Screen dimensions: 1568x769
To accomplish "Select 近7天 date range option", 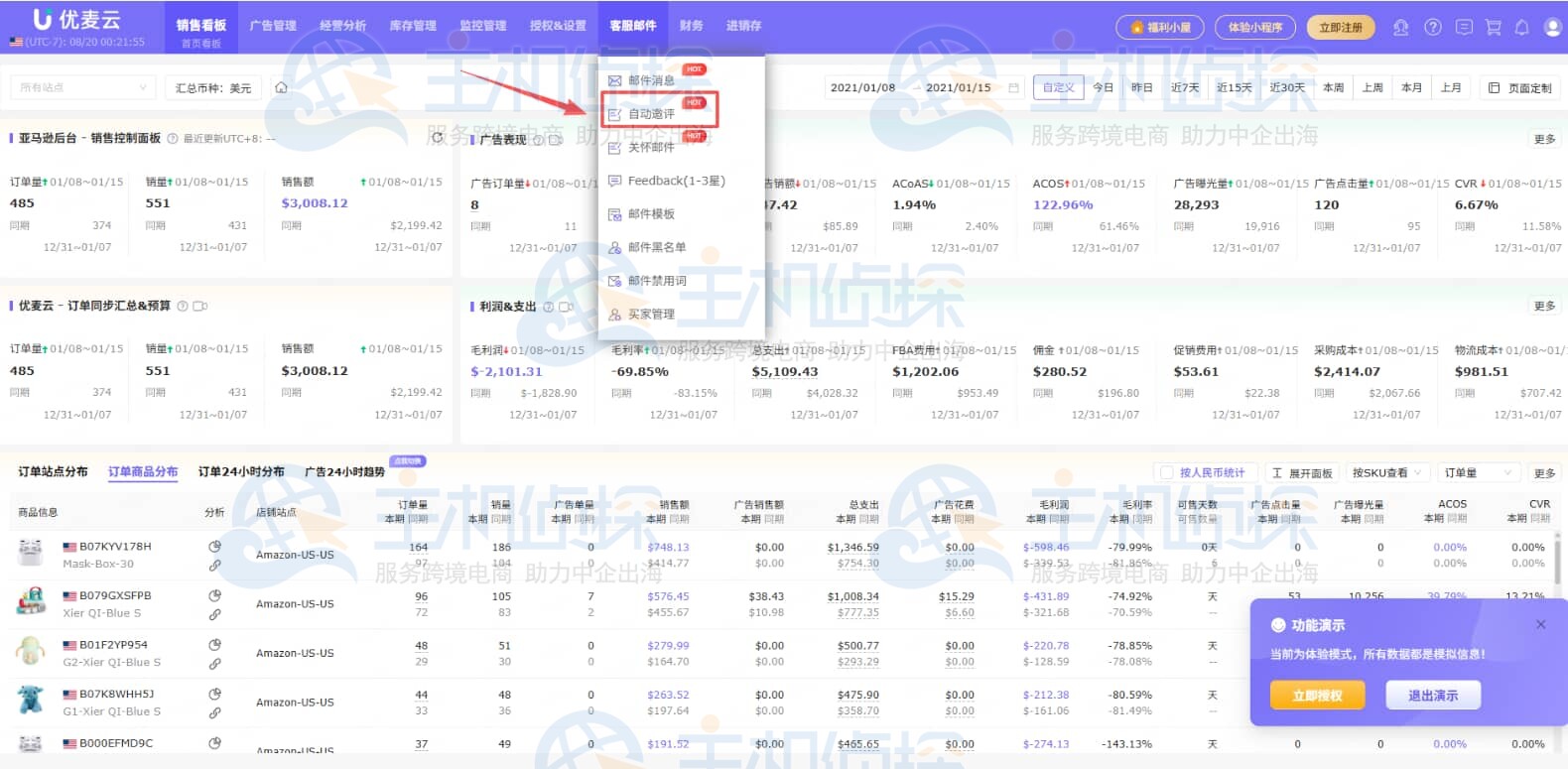I will [x=1185, y=88].
